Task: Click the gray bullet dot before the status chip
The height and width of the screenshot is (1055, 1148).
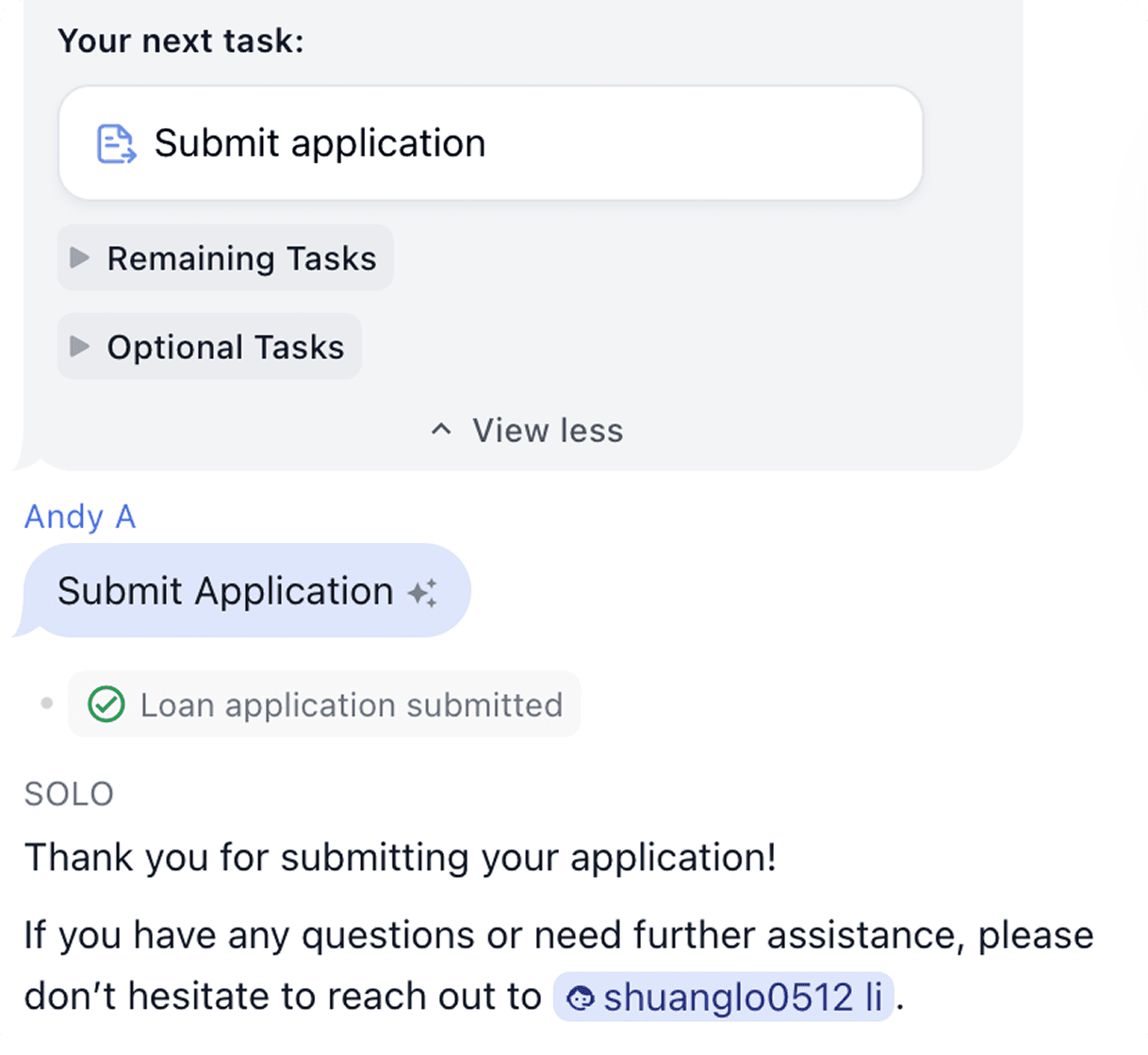Action: (x=46, y=703)
